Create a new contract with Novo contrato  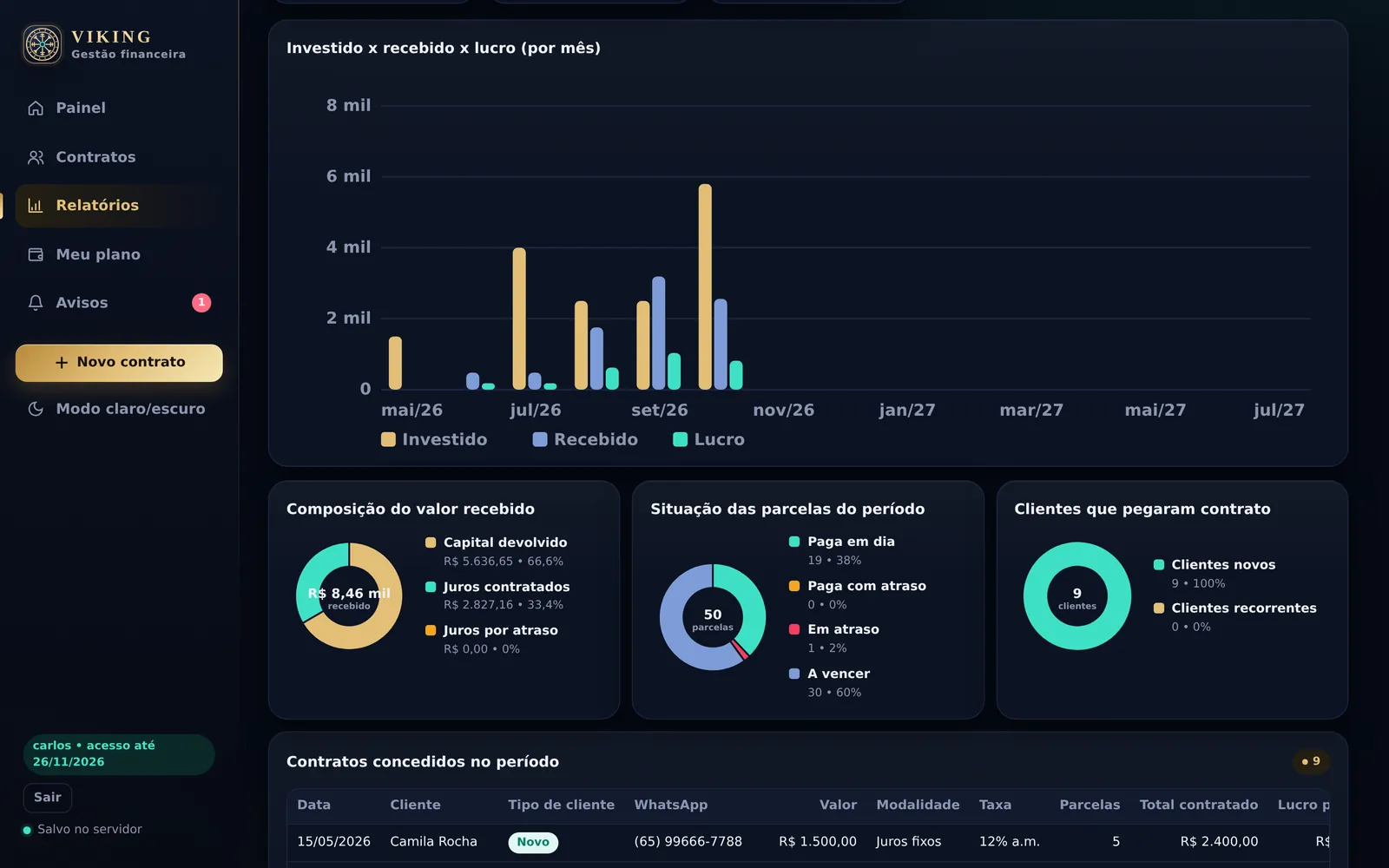pyautogui.click(x=119, y=363)
